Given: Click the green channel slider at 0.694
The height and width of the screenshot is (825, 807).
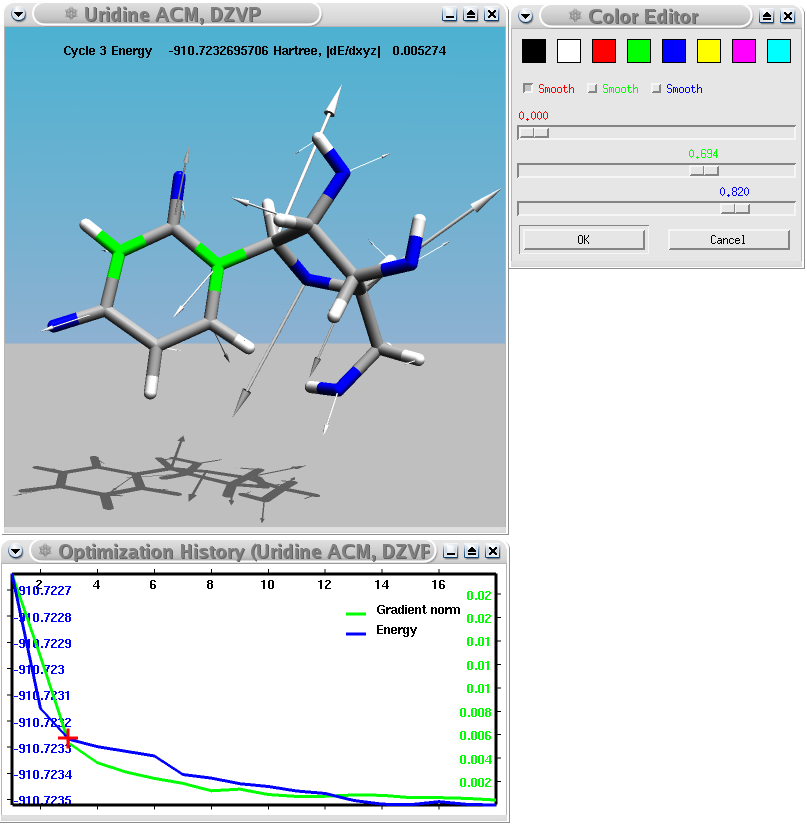Looking at the screenshot, I should pos(704,171).
